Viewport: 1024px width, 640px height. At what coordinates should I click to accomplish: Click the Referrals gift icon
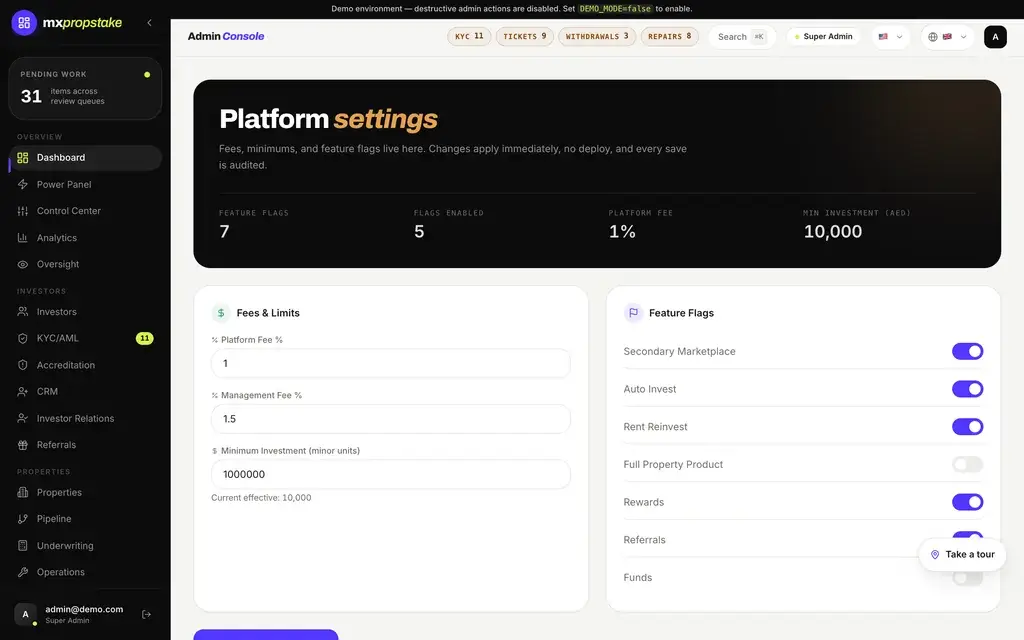[23, 445]
